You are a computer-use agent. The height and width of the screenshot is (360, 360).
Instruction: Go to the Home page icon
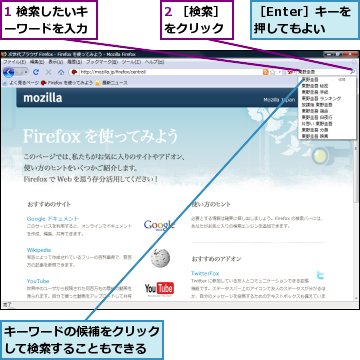pos(61,72)
